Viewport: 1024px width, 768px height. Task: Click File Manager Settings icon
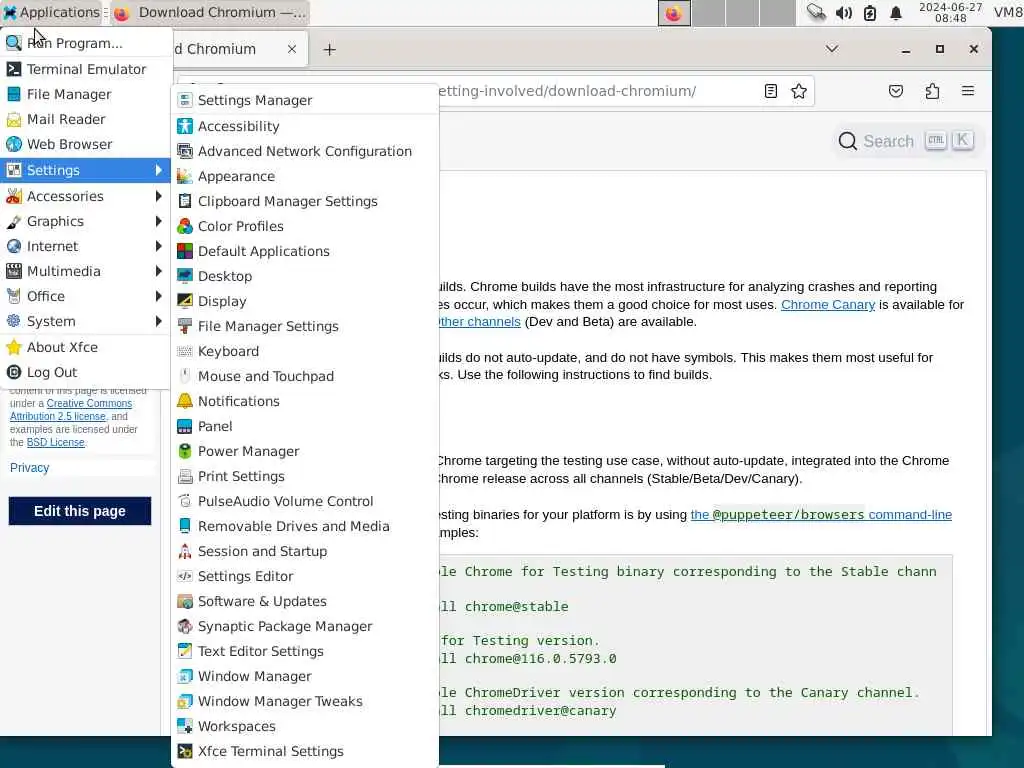point(185,326)
